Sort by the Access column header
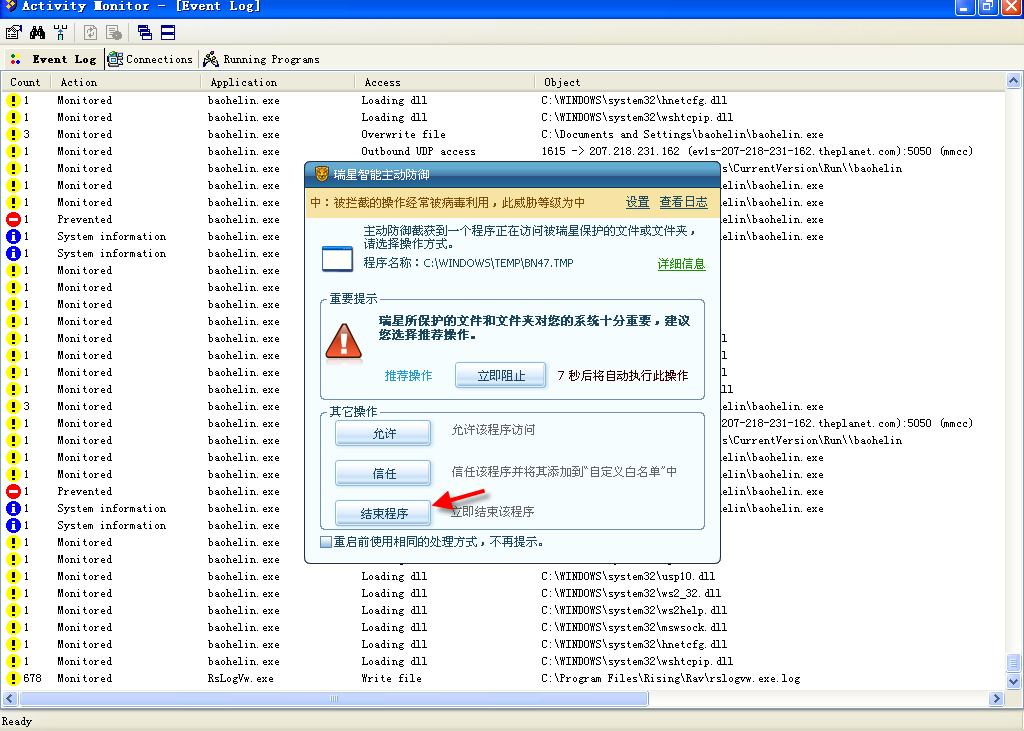1024x731 pixels. click(445, 82)
